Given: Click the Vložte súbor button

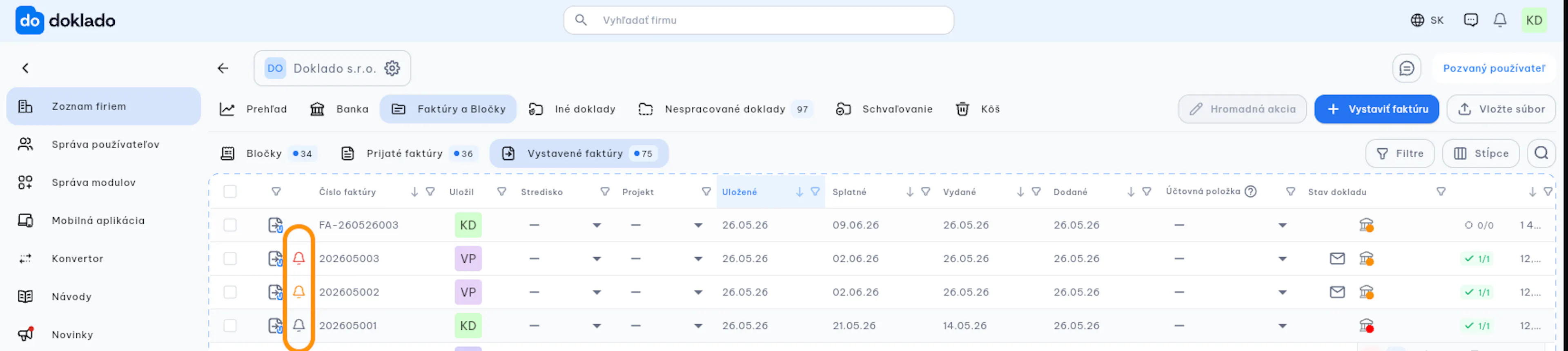Looking at the screenshot, I should pyautogui.click(x=1501, y=109).
